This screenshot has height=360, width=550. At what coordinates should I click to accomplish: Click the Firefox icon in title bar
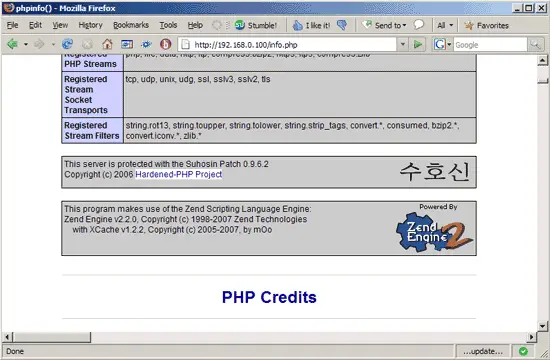8,7
